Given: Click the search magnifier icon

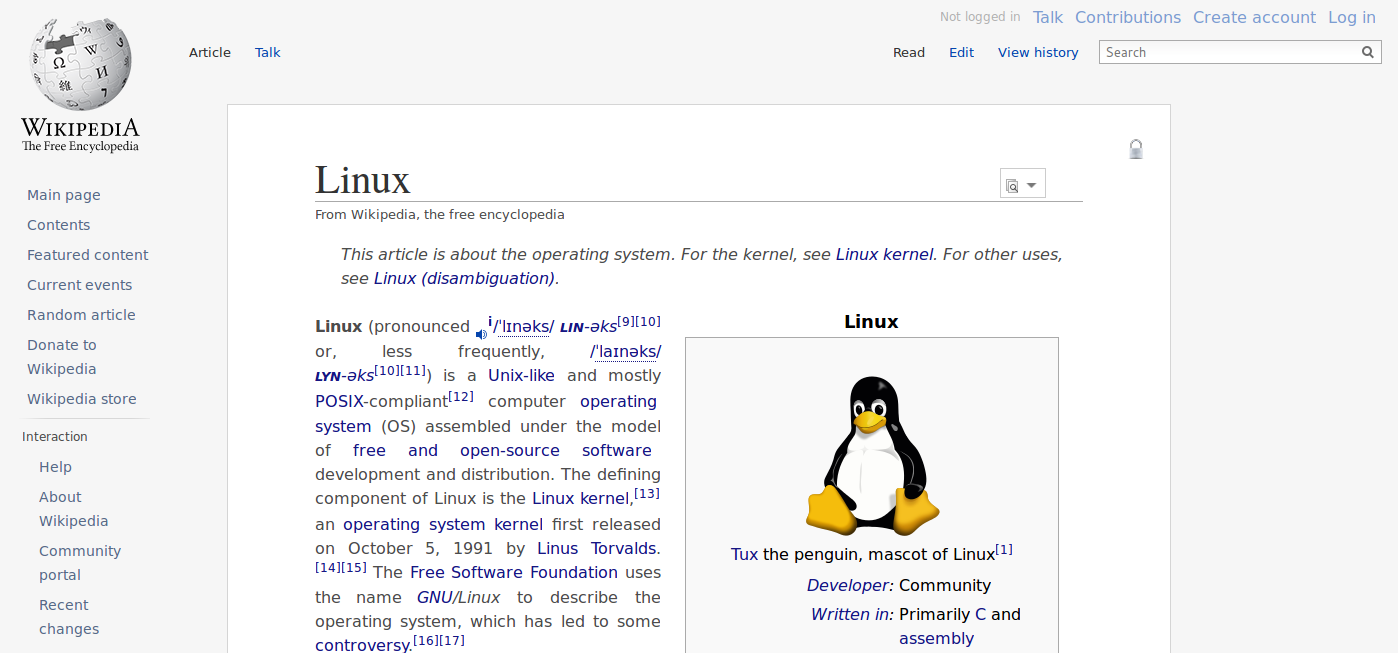Looking at the screenshot, I should 1367,52.
